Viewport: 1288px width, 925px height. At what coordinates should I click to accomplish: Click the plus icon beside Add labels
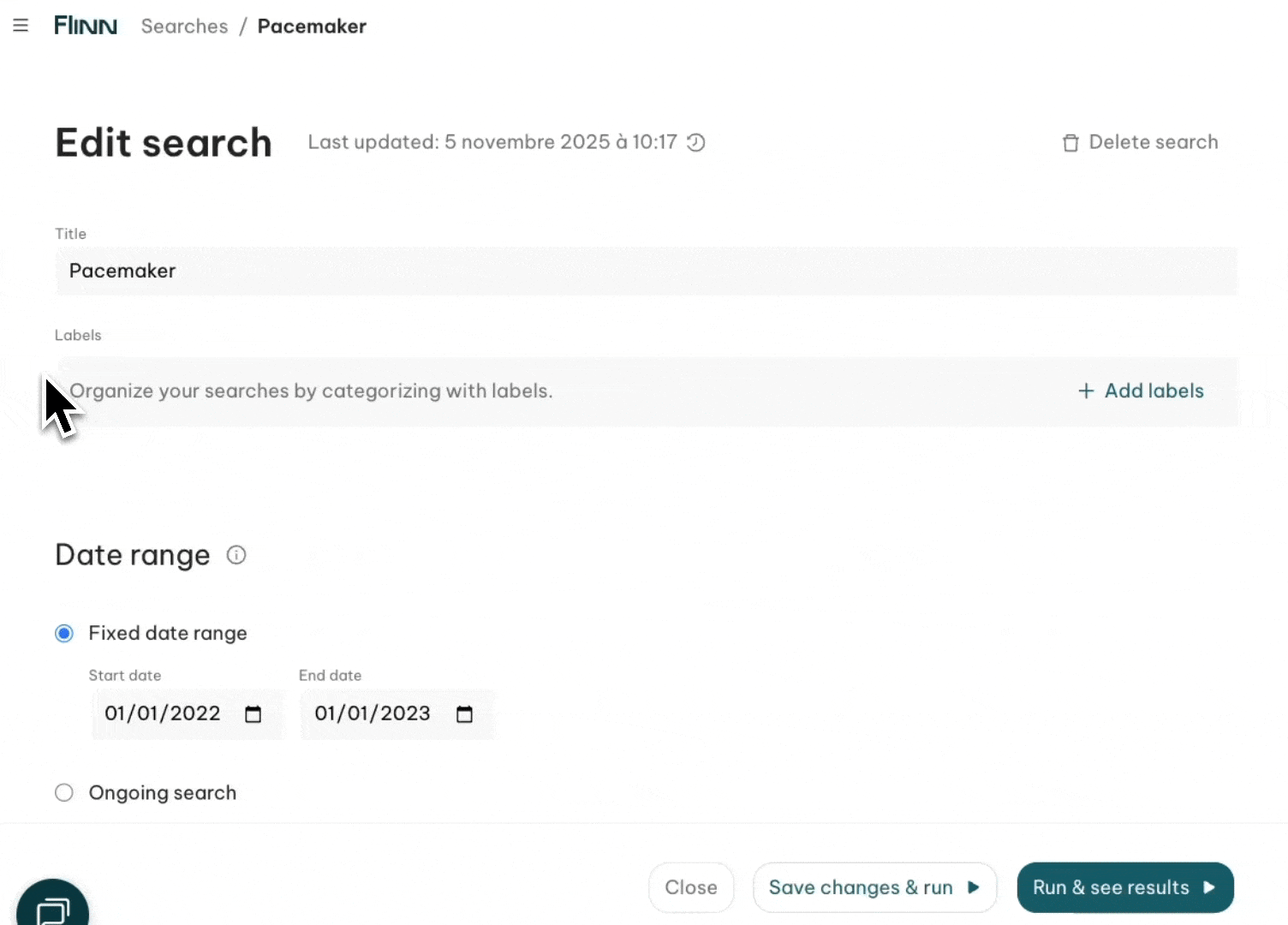click(x=1086, y=391)
